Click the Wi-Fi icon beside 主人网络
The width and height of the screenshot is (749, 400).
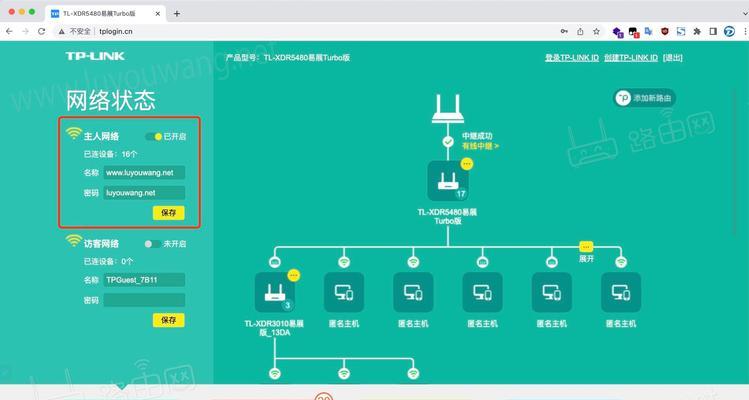[74, 133]
